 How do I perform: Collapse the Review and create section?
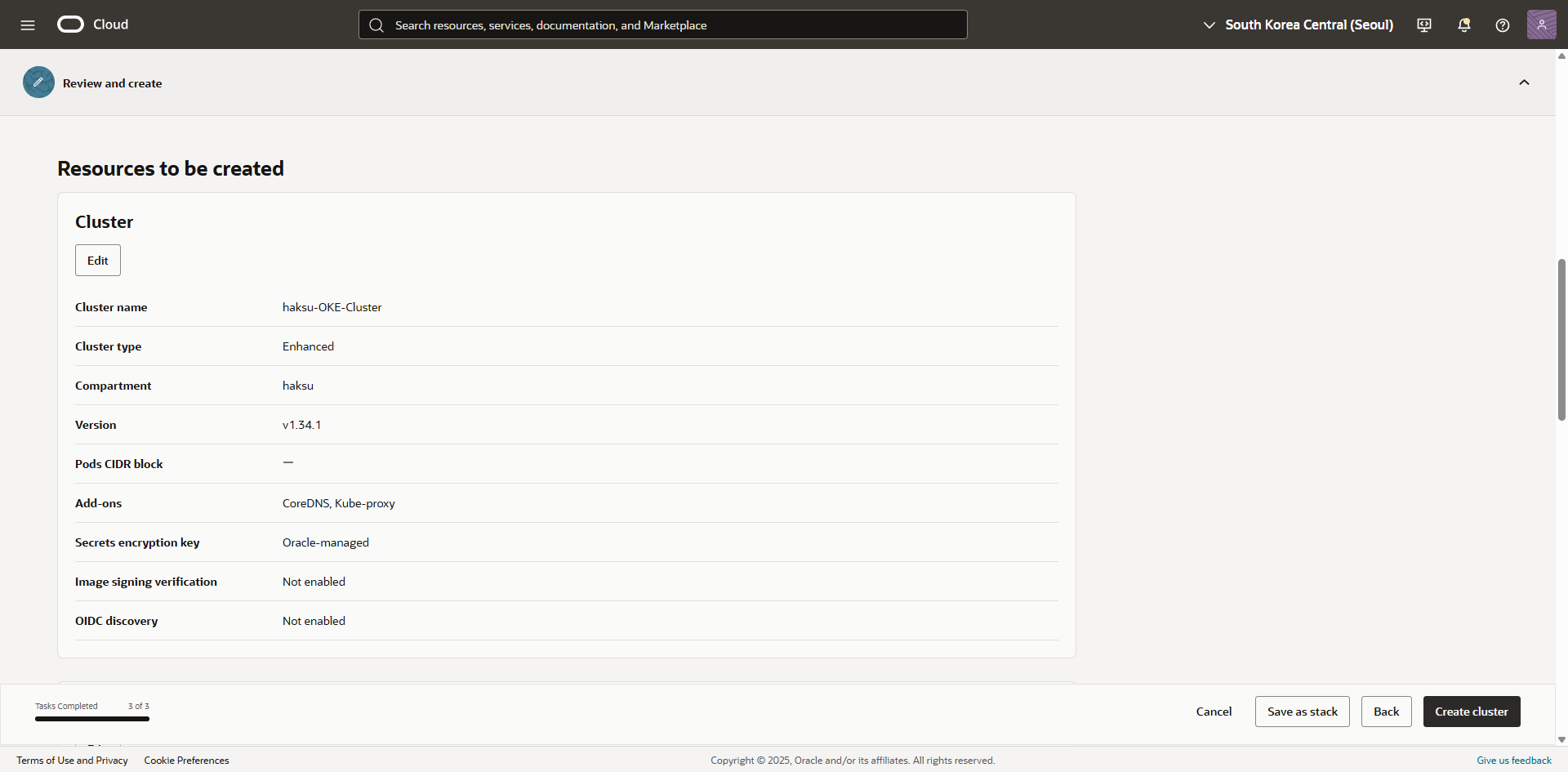pyautogui.click(x=1524, y=83)
